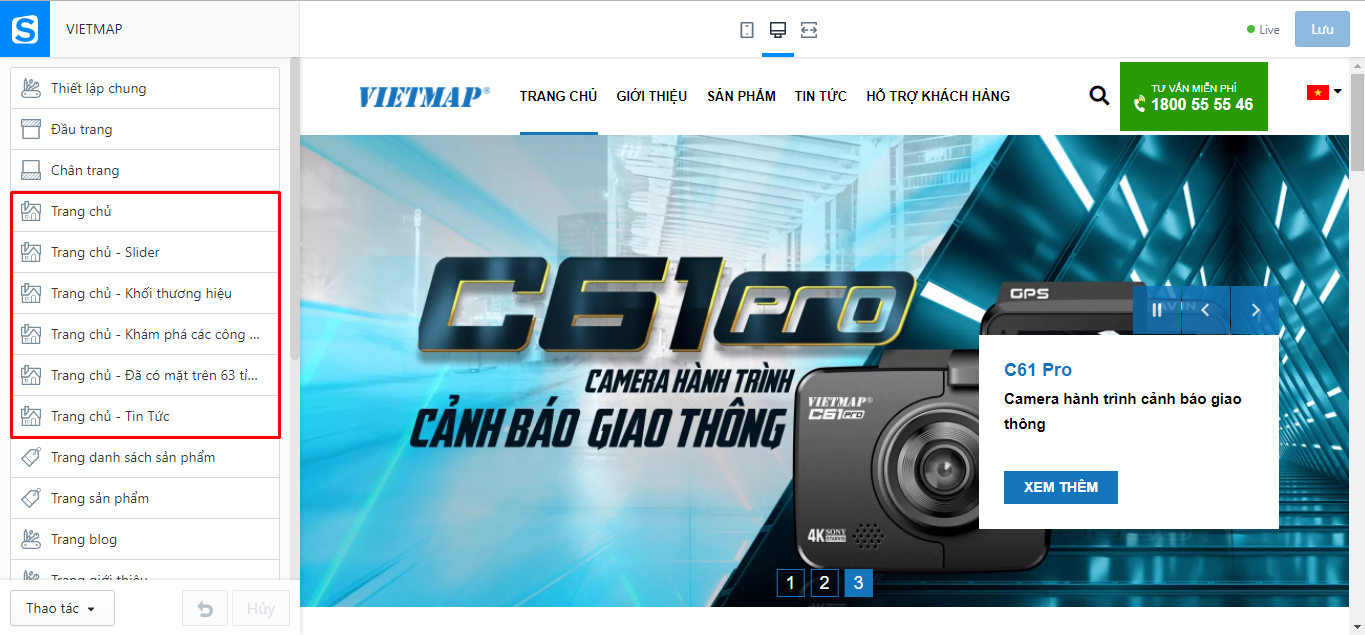This screenshot has height=635, width=1365.
Task: Open Trang chủ - Đã có mặt trên 63
Action: click(x=145, y=375)
